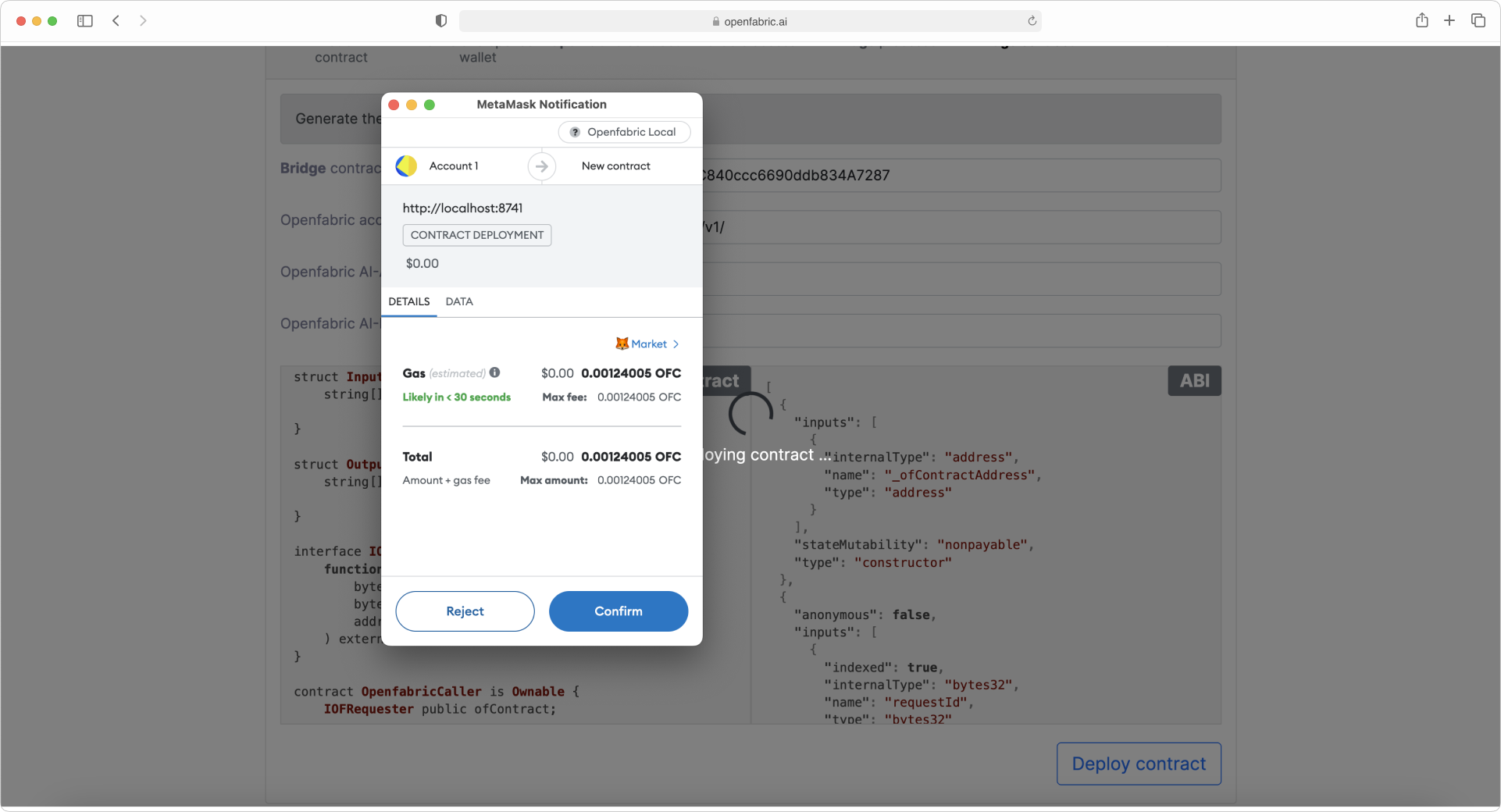Open the Safari share icon
Image resolution: width=1501 pixels, height=812 pixels.
tap(1422, 20)
